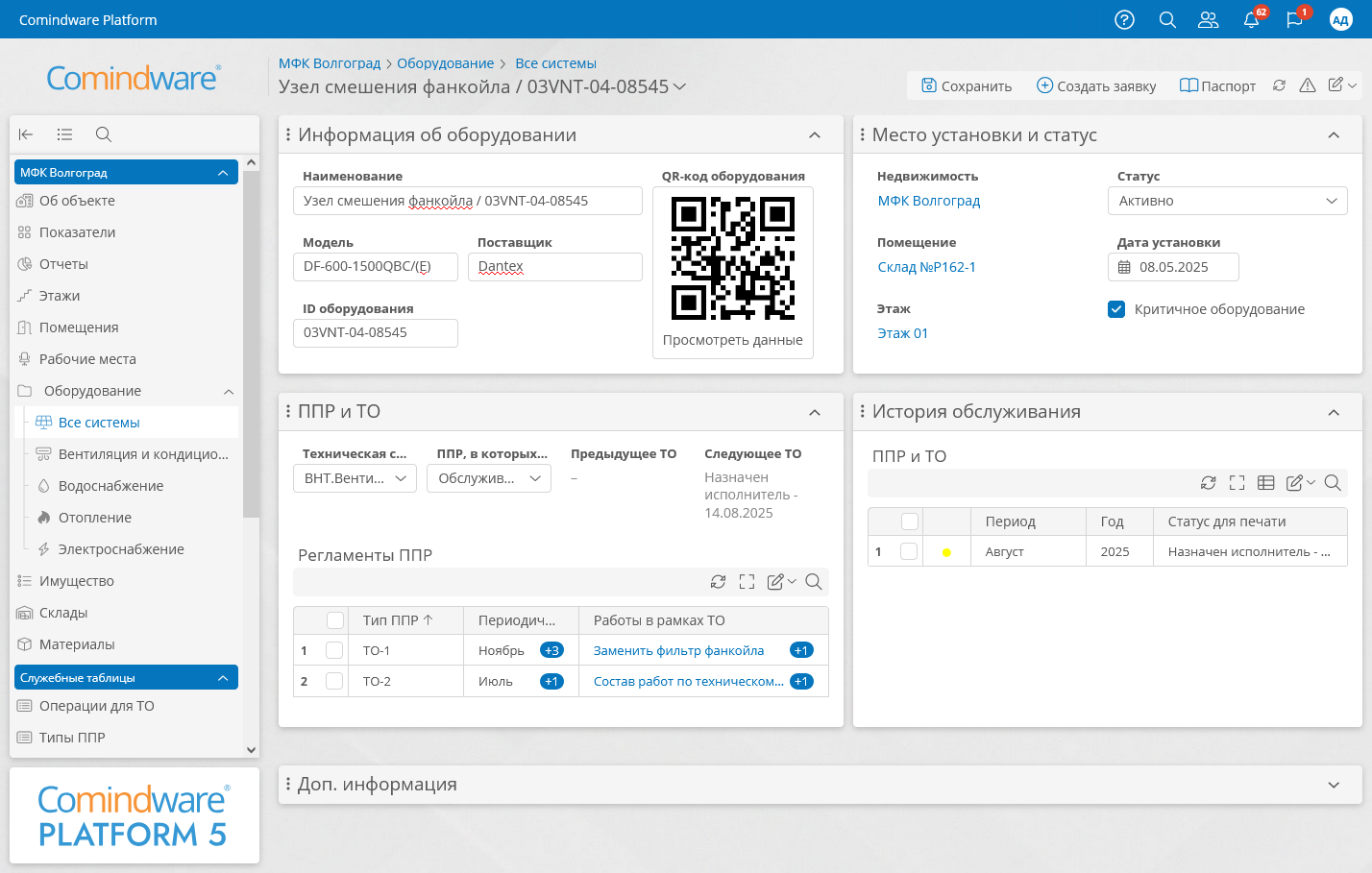Toggle table view in История обслуживания
Screen dimensions: 1372x873
(x=1266, y=483)
